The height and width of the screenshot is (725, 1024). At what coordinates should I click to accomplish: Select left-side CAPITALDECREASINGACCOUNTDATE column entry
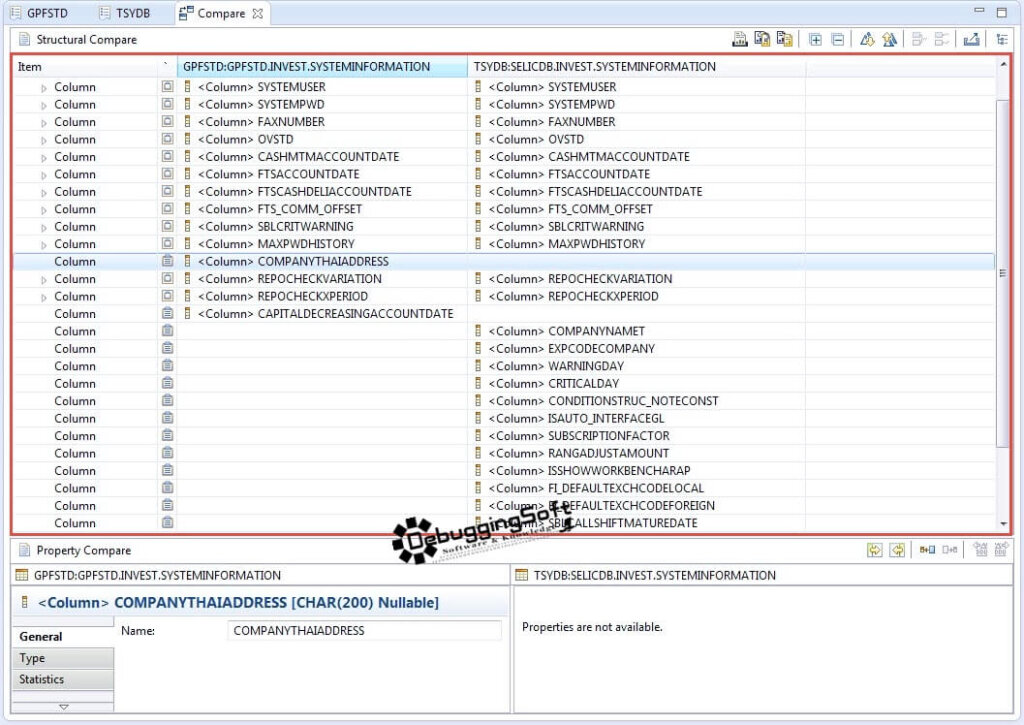[x=319, y=314]
